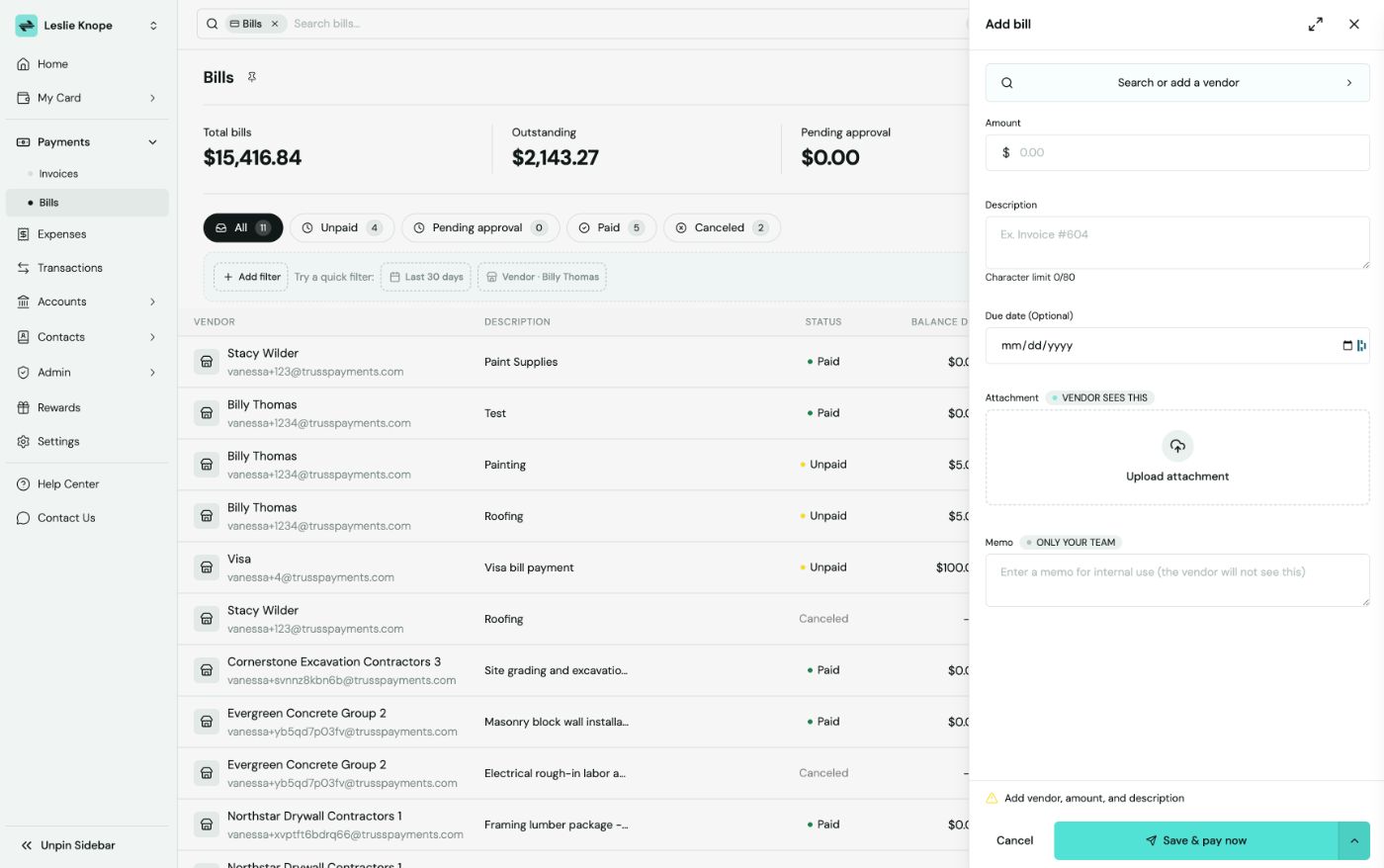This screenshot has width=1384, height=868.
Task: Click the Add filter button
Action: (252, 277)
